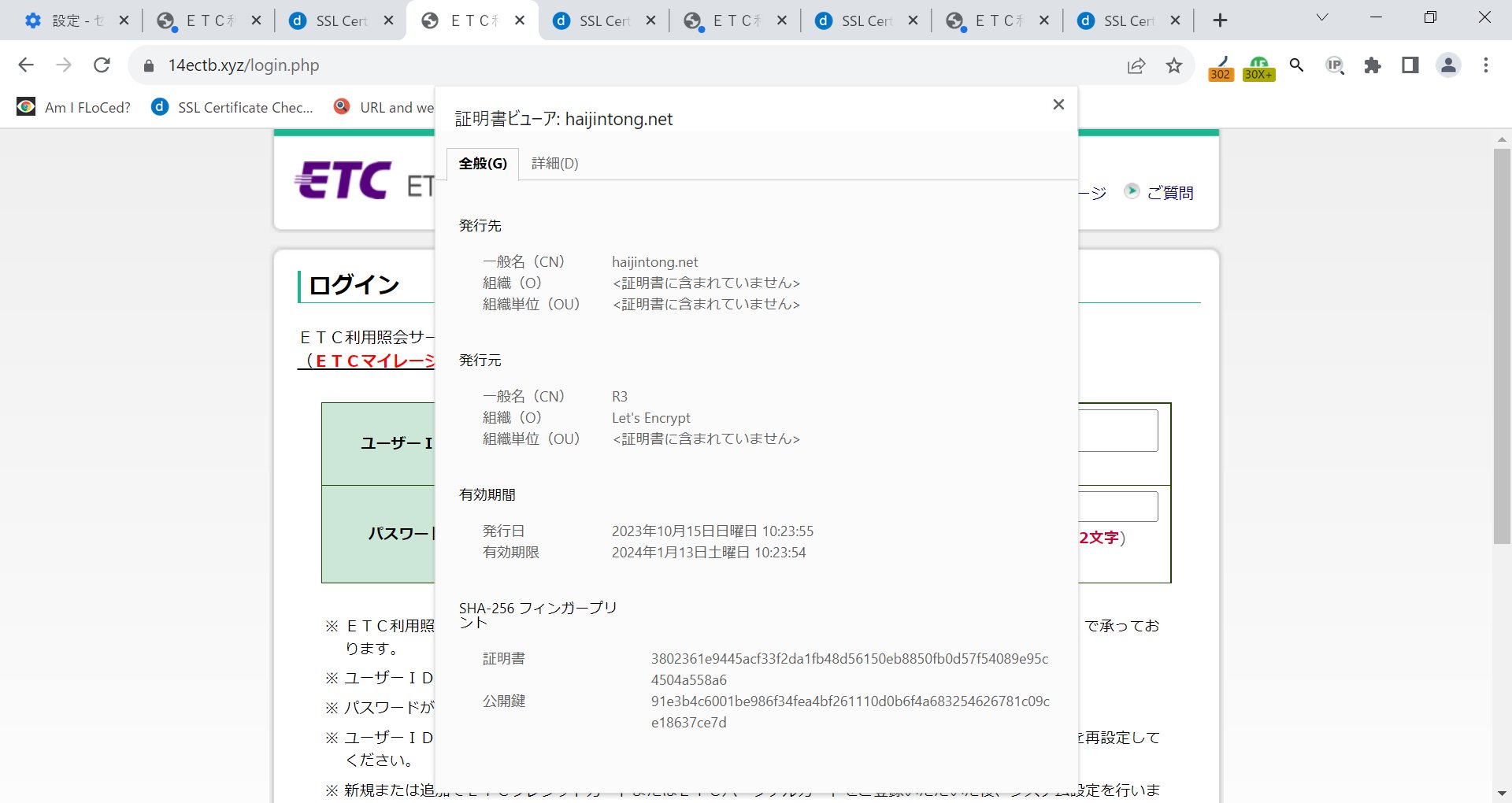Click the magnifier search extension icon

pyautogui.click(x=1296, y=65)
